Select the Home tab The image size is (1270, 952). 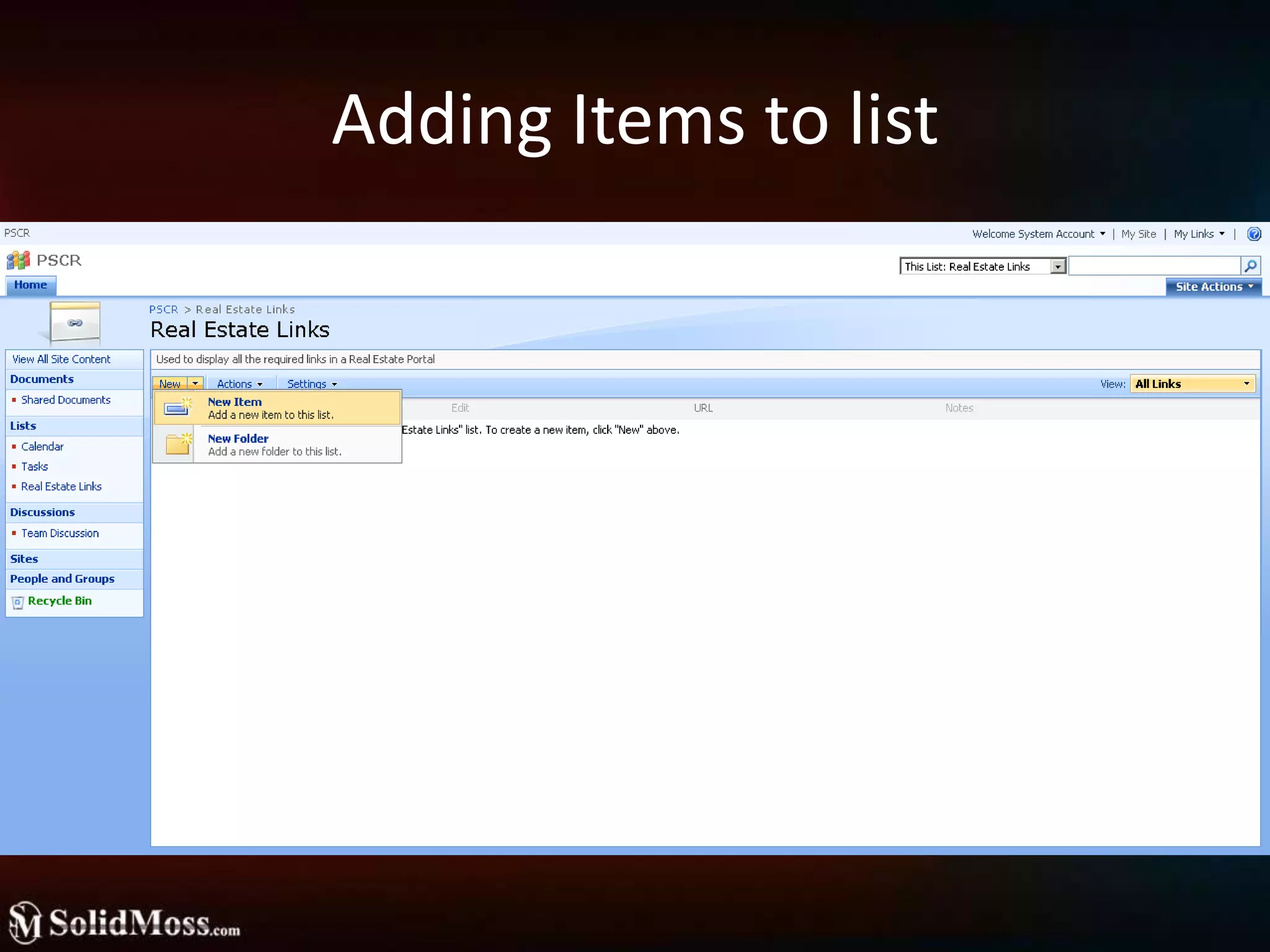coord(30,285)
